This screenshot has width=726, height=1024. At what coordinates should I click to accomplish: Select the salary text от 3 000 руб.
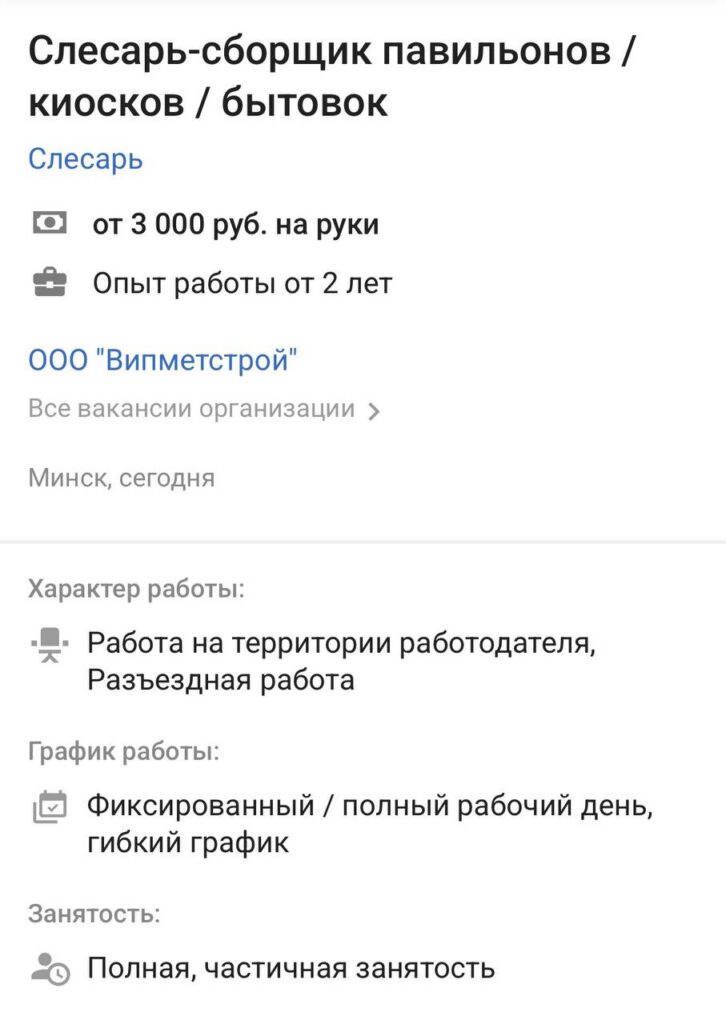pyautogui.click(x=236, y=224)
